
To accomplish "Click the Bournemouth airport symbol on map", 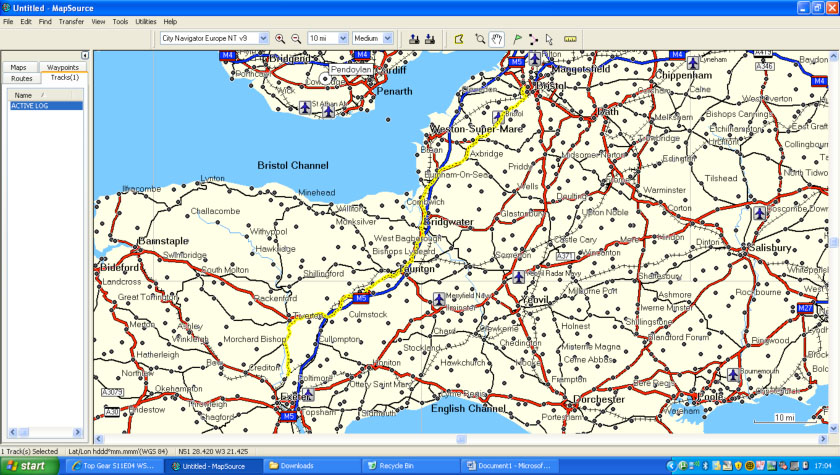I will [733, 374].
